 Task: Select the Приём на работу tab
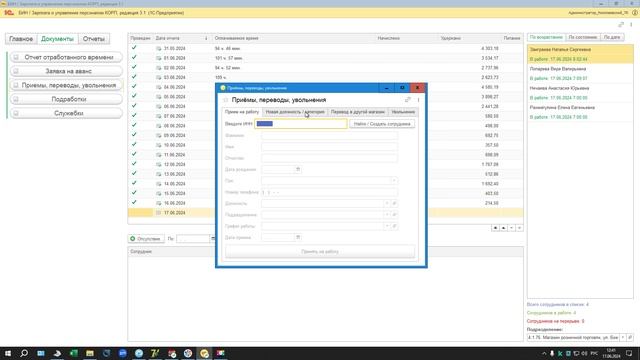pos(242,112)
